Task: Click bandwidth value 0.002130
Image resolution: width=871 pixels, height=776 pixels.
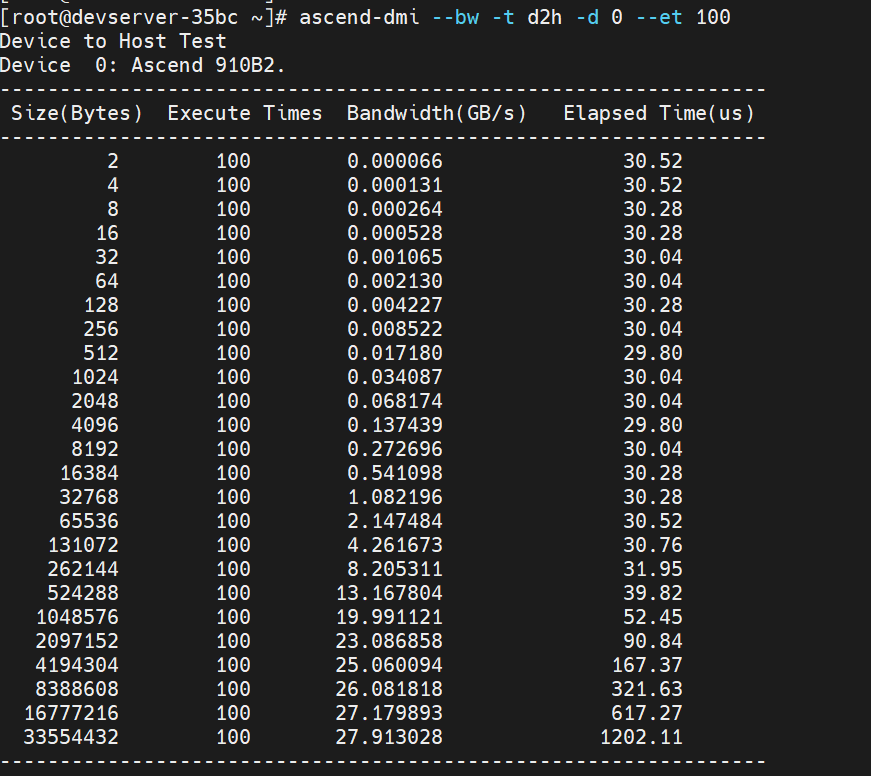Action: (395, 281)
